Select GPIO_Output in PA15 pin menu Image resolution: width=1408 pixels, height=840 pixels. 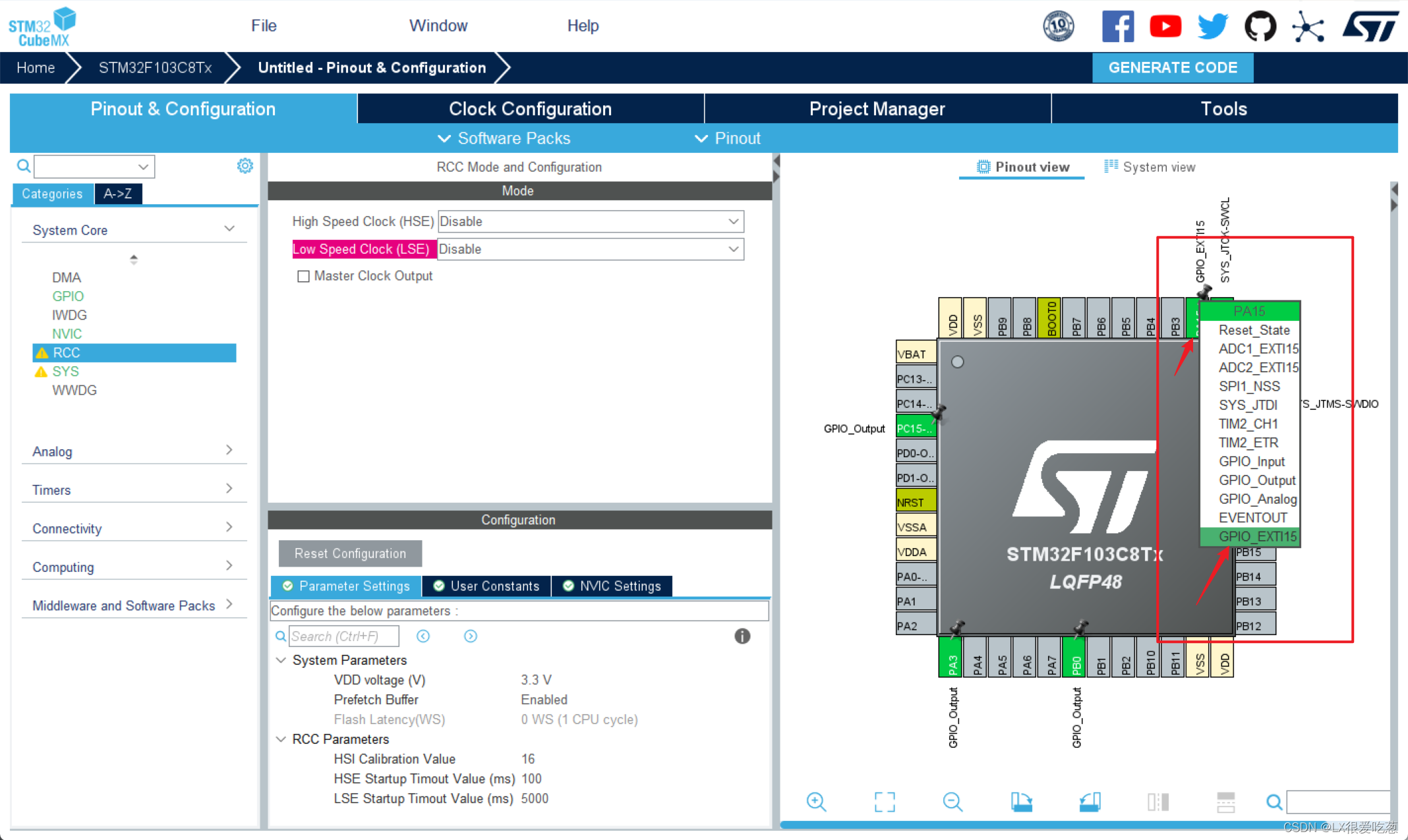point(1250,480)
